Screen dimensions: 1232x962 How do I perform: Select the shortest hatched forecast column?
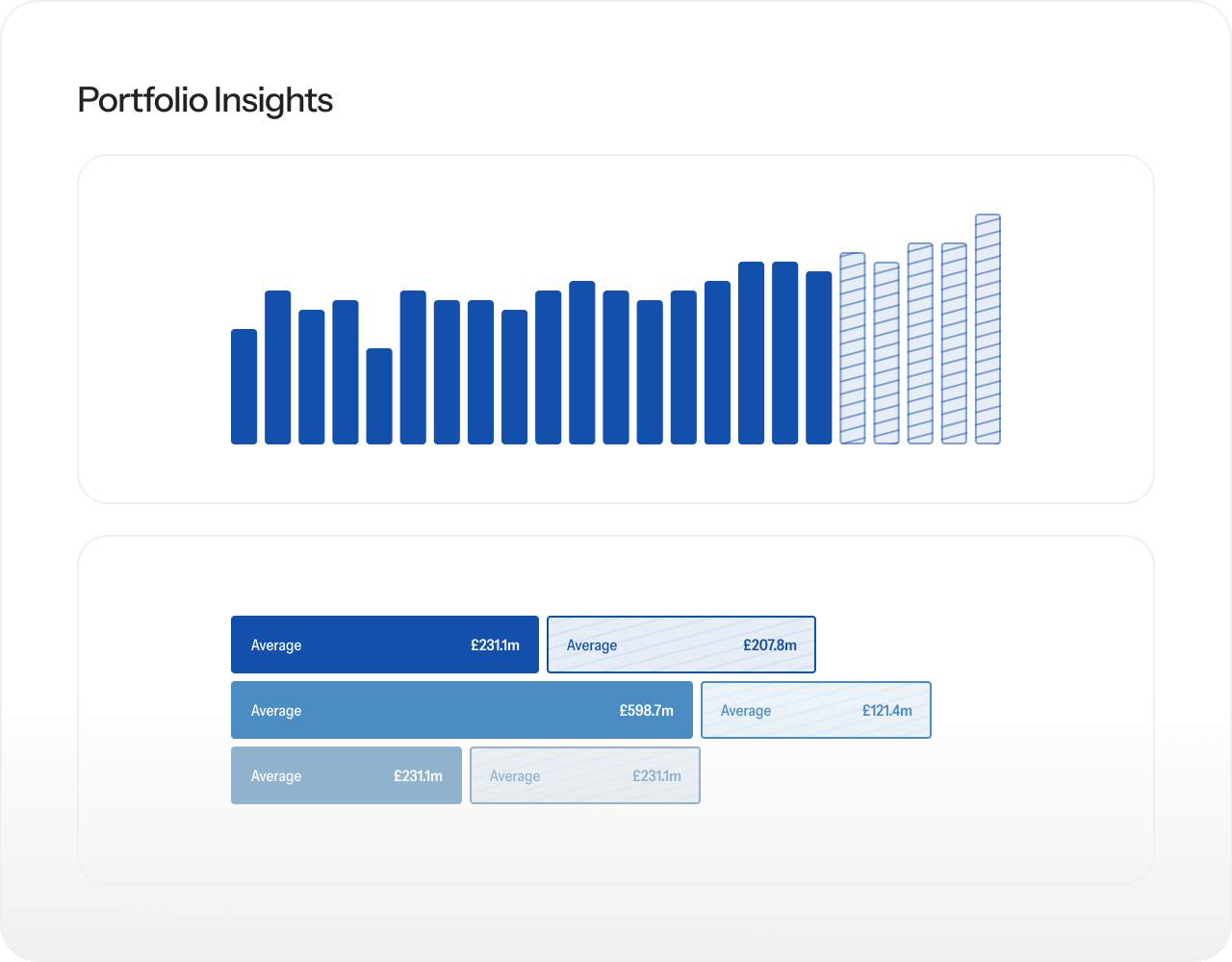coord(886,353)
